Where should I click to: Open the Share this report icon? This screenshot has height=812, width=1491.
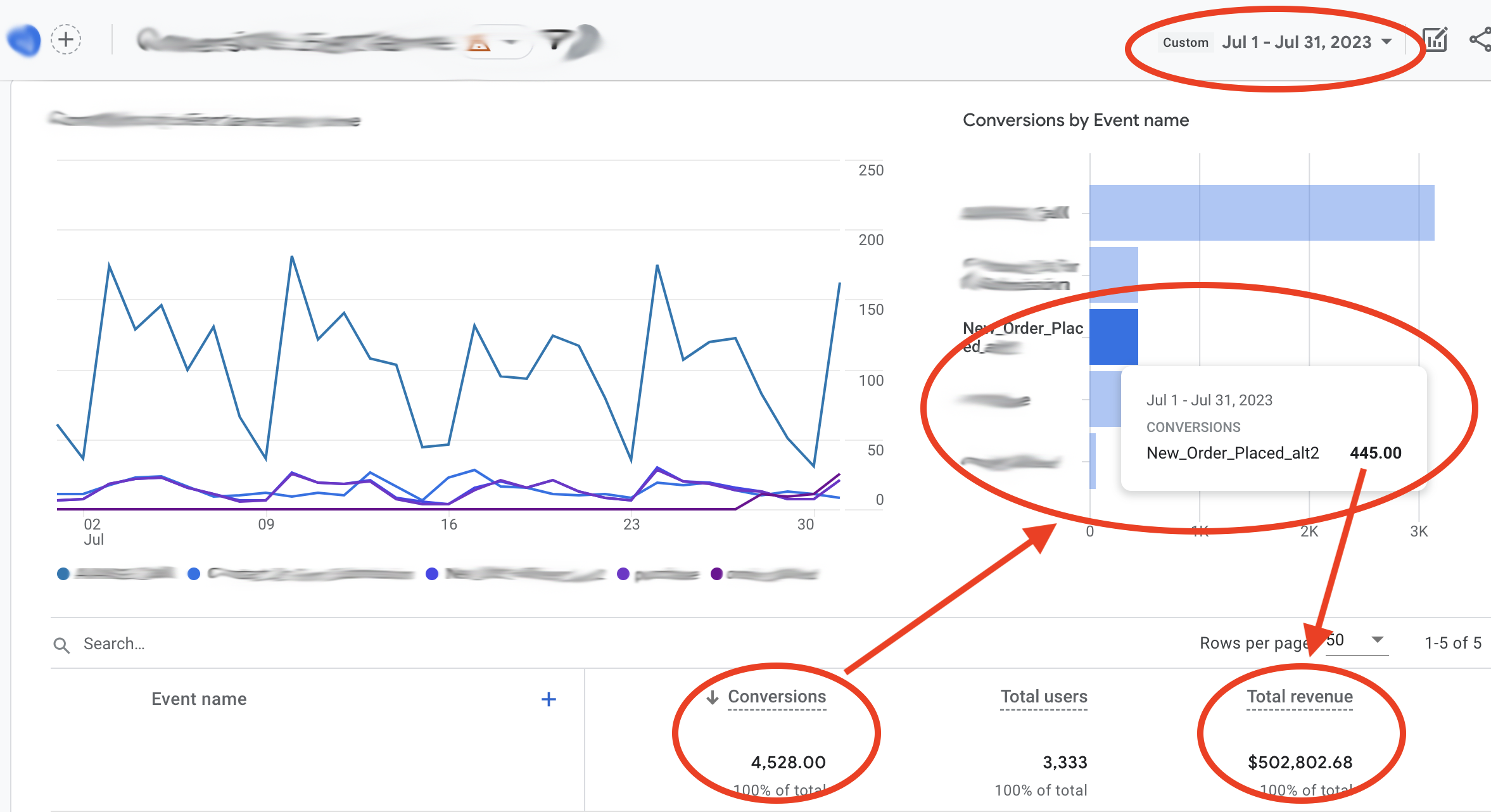click(x=1481, y=39)
